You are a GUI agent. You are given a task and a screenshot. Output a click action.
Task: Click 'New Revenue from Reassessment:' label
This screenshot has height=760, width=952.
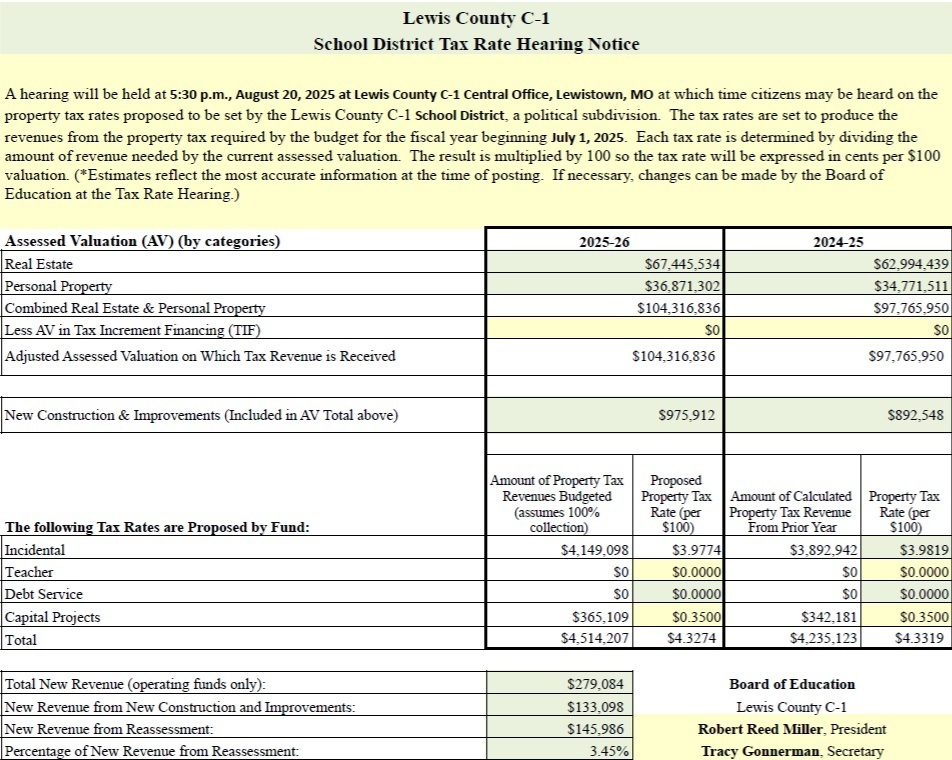tap(109, 729)
